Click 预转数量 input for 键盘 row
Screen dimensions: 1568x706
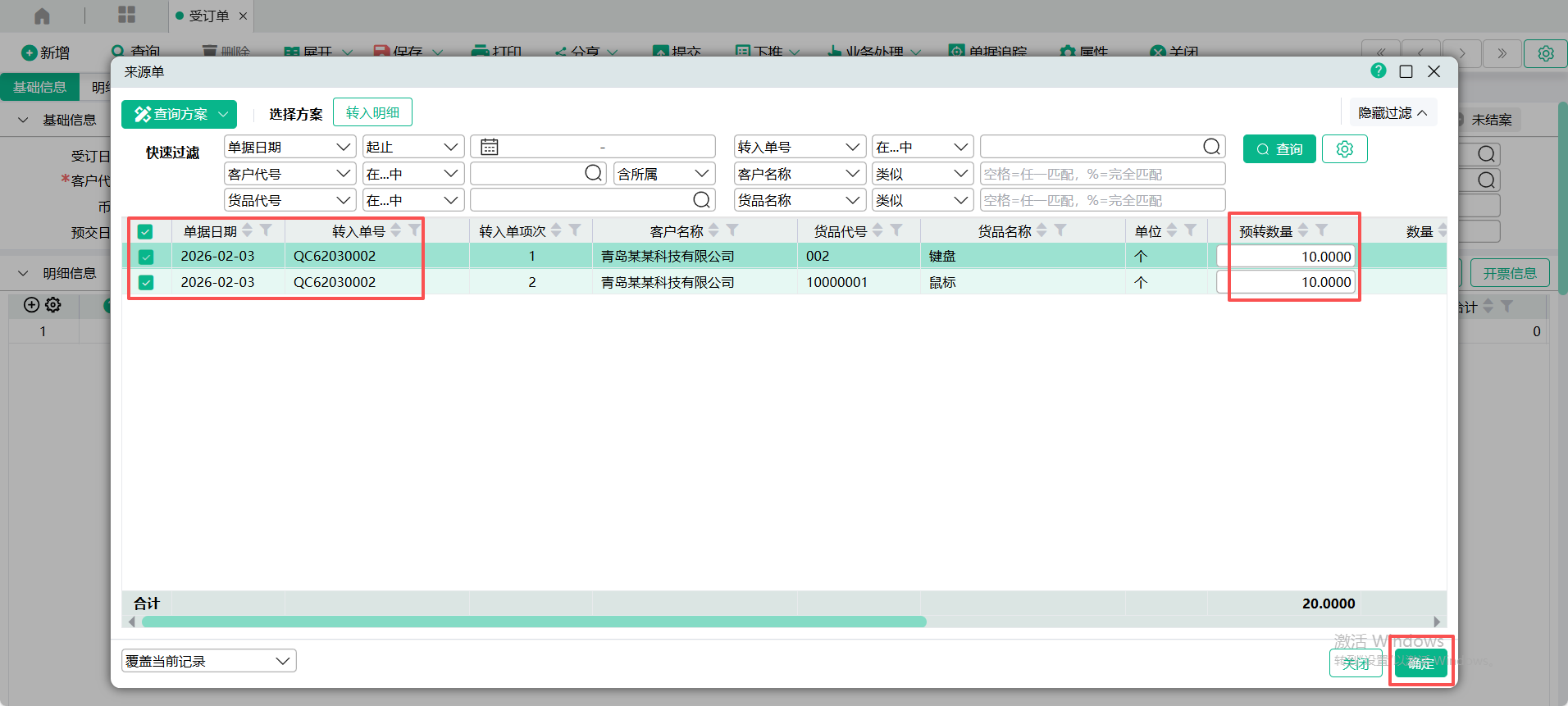coord(1286,257)
